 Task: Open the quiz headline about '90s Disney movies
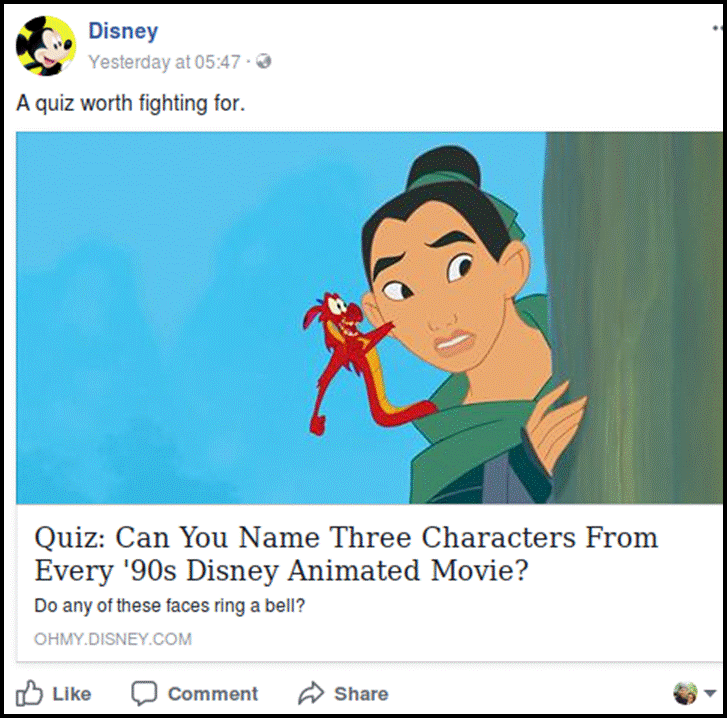(x=346, y=553)
